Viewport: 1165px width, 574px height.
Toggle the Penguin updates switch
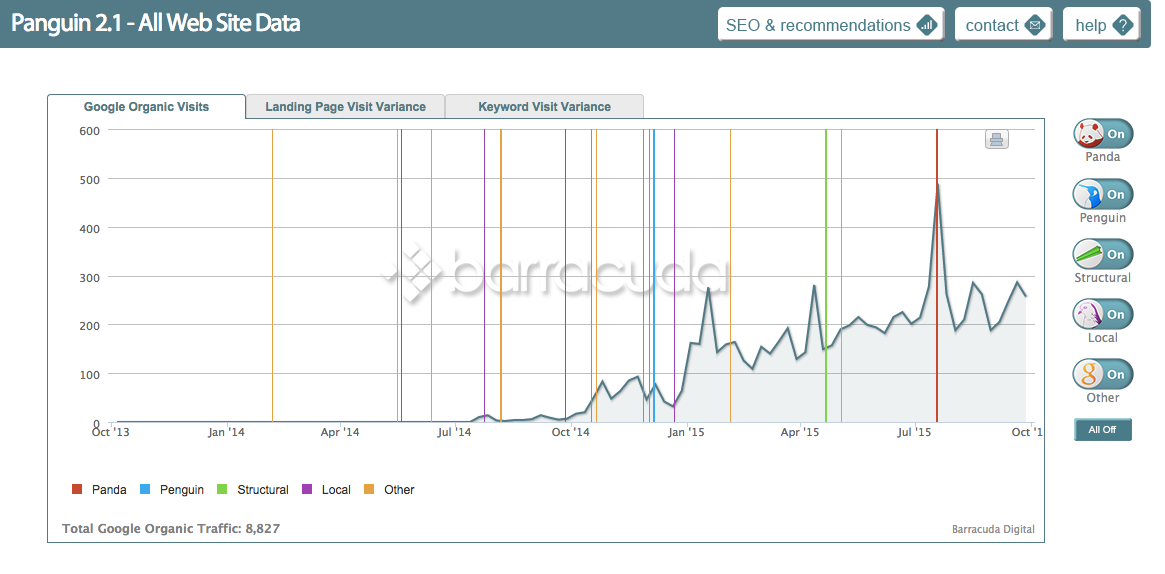click(x=1102, y=194)
